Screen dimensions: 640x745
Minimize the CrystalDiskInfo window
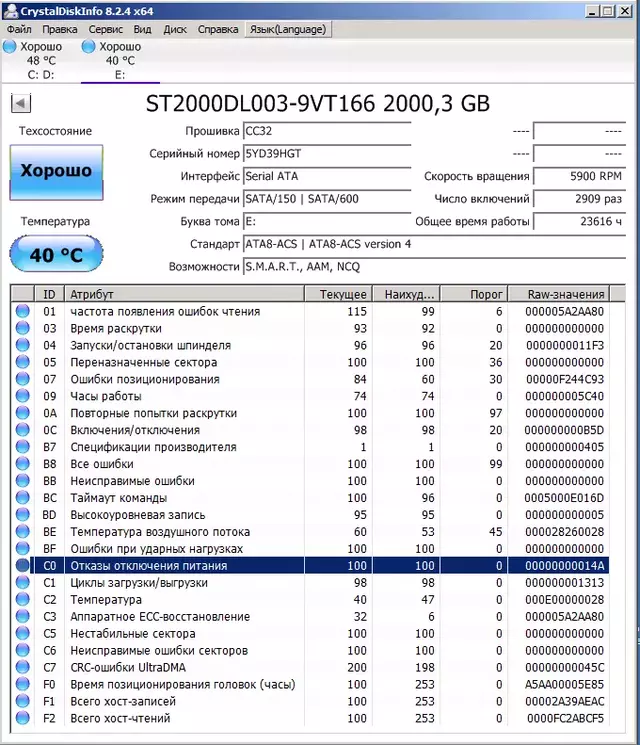pyautogui.click(x=592, y=11)
